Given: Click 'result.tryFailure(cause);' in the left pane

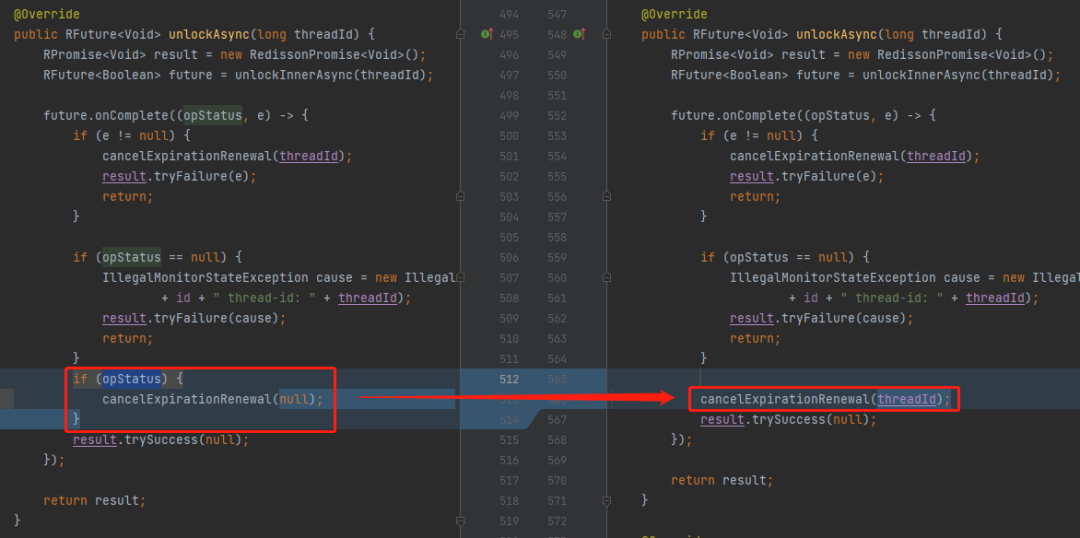Looking at the screenshot, I should (194, 318).
